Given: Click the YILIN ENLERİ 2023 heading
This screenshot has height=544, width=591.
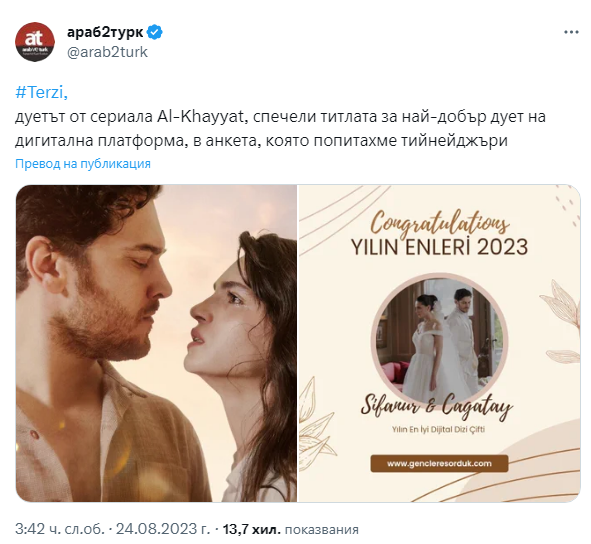Looking at the screenshot, I should tap(439, 247).
